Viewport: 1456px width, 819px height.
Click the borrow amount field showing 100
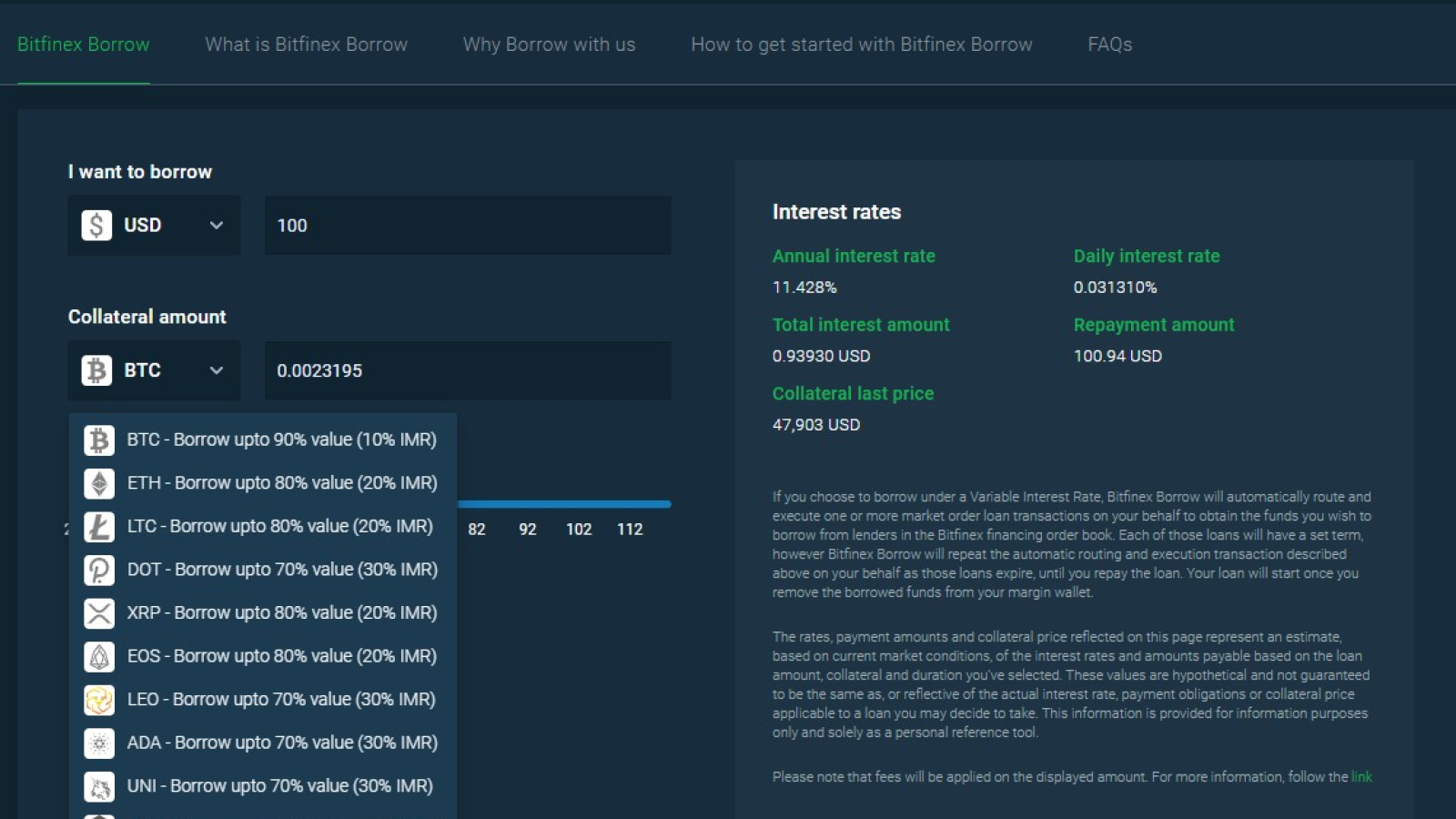(x=468, y=225)
